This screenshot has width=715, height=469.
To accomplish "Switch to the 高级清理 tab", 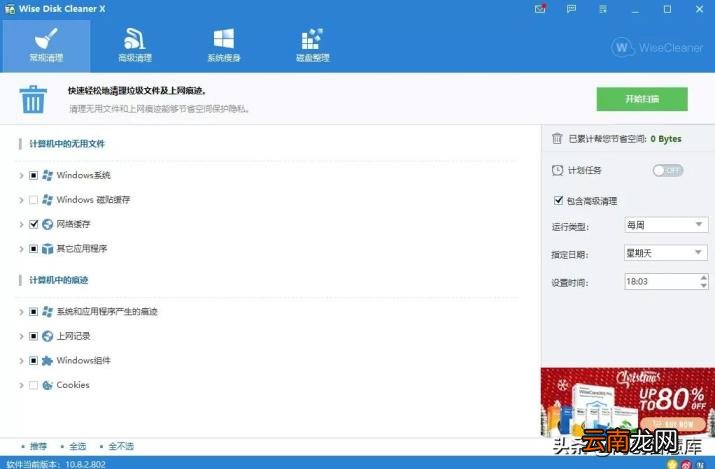I will [x=135, y=46].
